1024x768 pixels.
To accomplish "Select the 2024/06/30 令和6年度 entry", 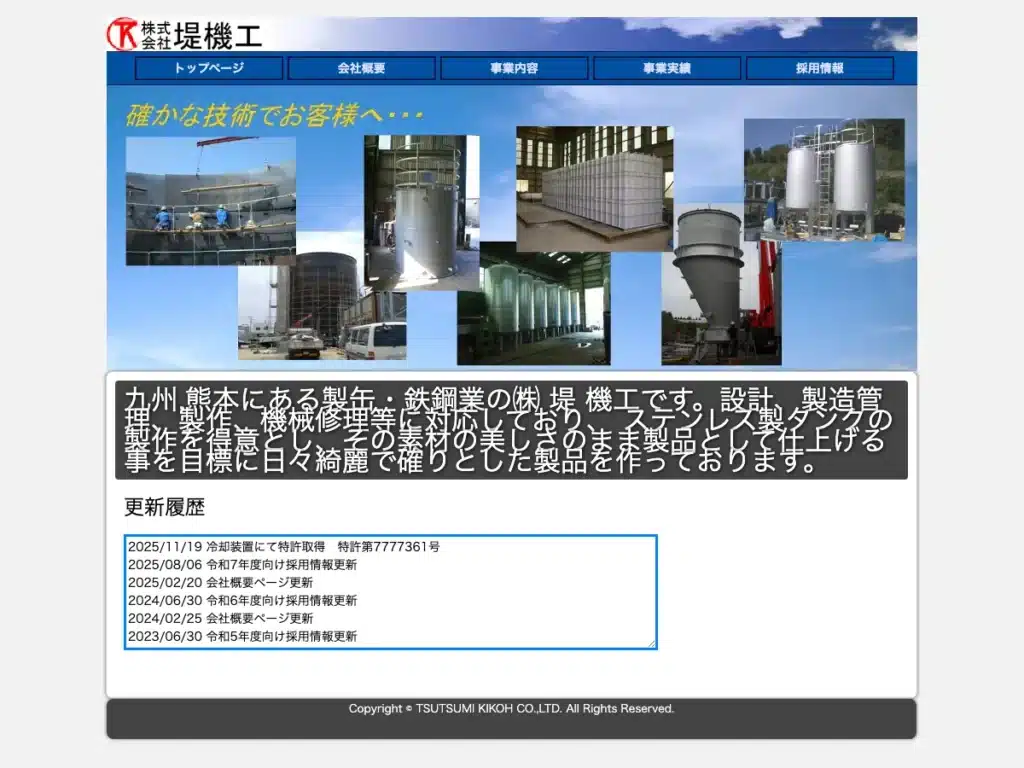I will (x=242, y=600).
